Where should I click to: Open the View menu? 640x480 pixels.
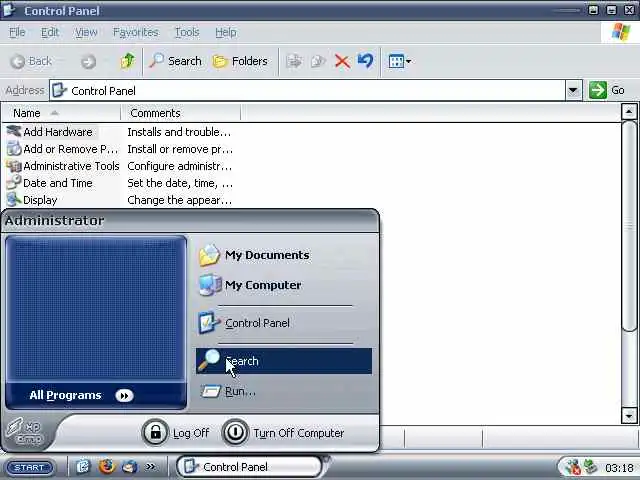click(86, 32)
